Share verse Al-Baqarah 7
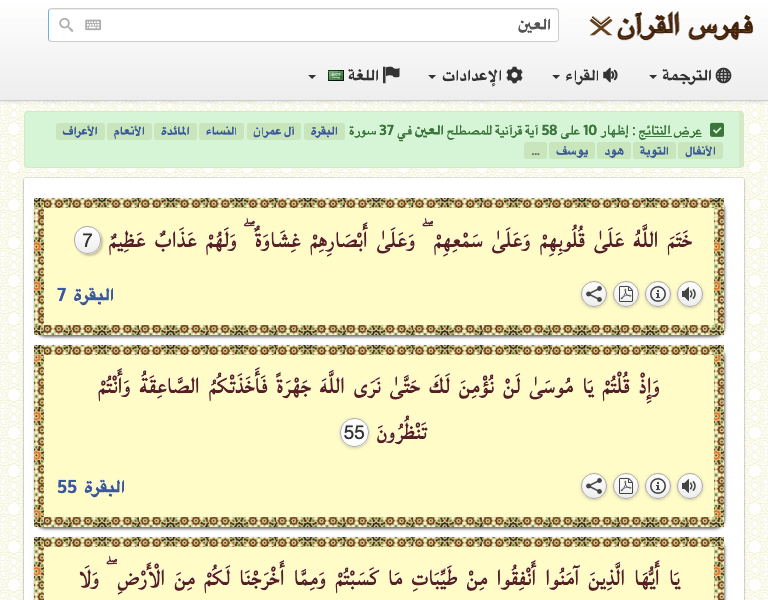The image size is (768, 600). [594, 294]
